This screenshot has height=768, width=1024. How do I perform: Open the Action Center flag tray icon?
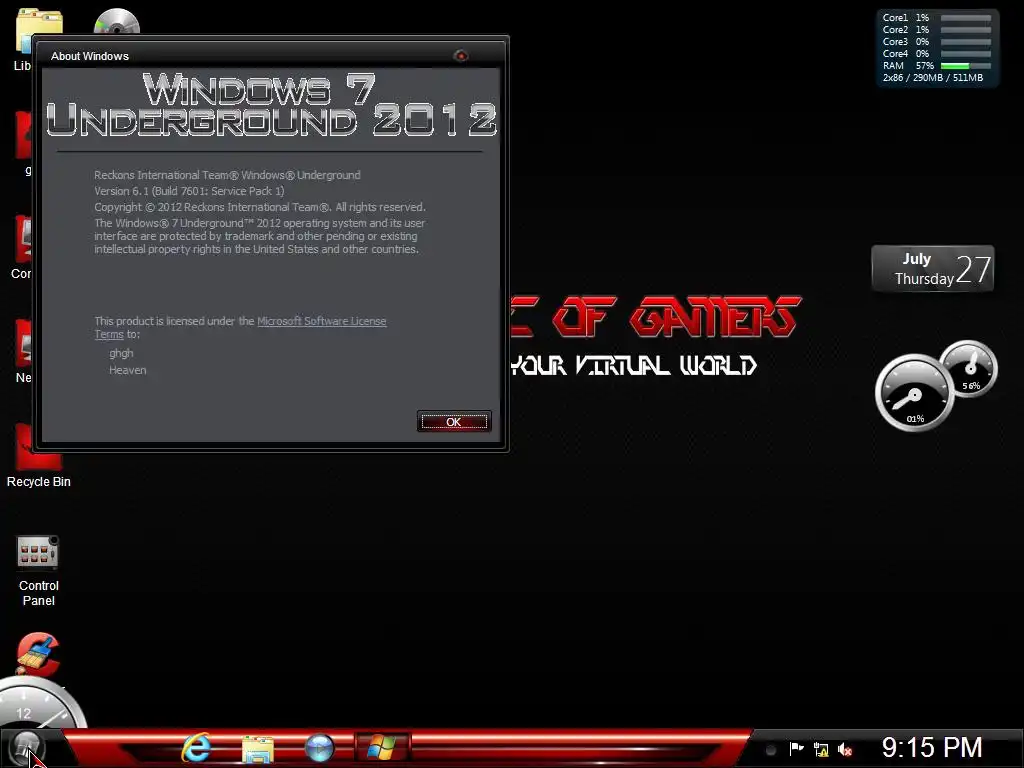796,749
